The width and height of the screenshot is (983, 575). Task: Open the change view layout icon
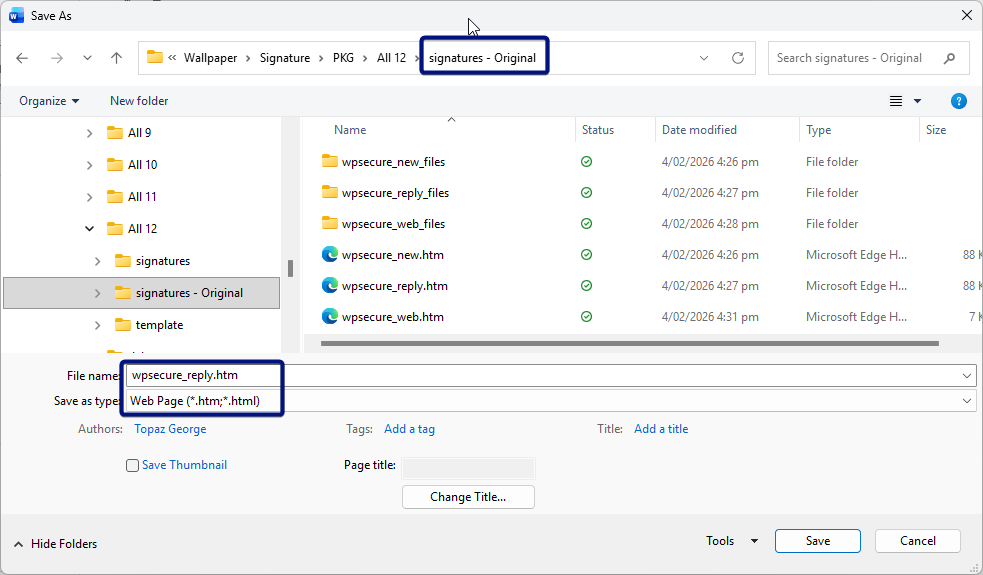[x=896, y=101]
